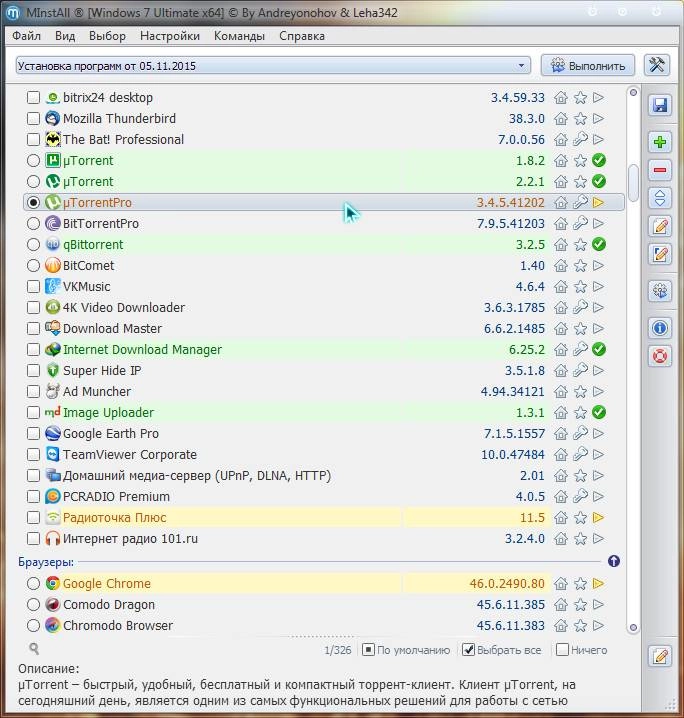The height and width of the screenshot is (718, 684).
Task: Select the Super Hide IP entry
Action: coord(102,370)
